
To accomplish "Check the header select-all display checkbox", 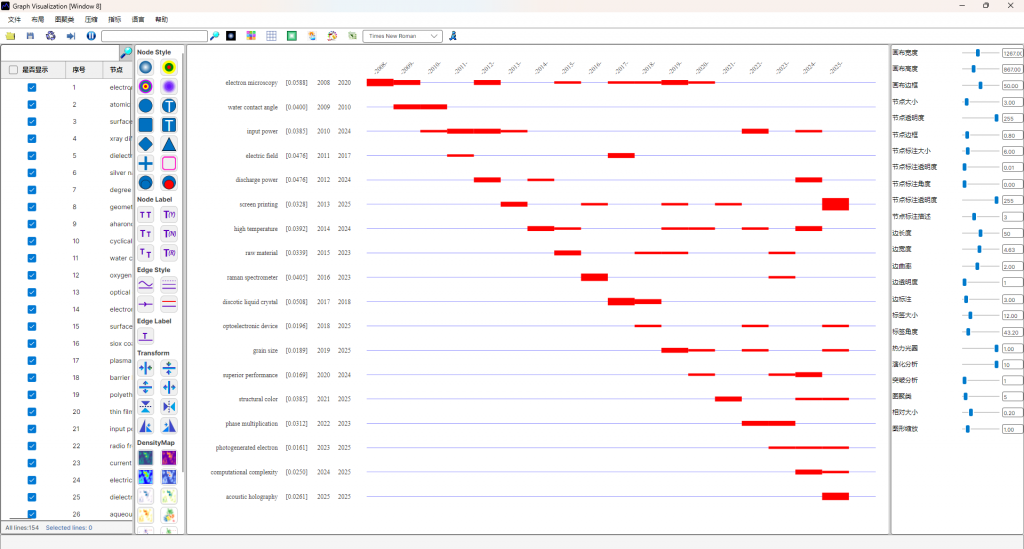I will (13, 70).
